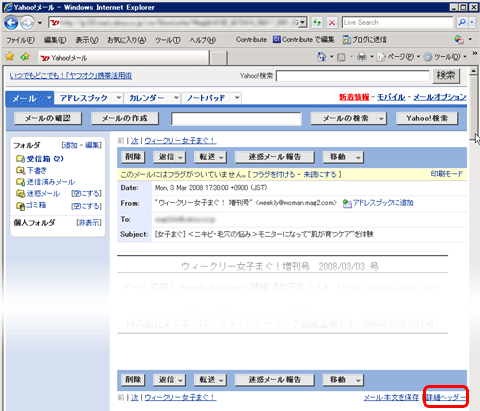Click the Print icon in command bar

(x=362, y=57)
